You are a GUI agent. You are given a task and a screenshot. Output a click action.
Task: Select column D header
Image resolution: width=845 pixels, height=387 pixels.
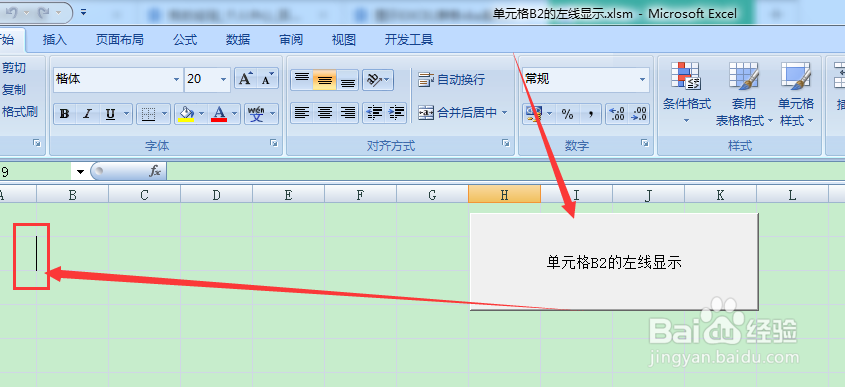(x=216, y=195)
